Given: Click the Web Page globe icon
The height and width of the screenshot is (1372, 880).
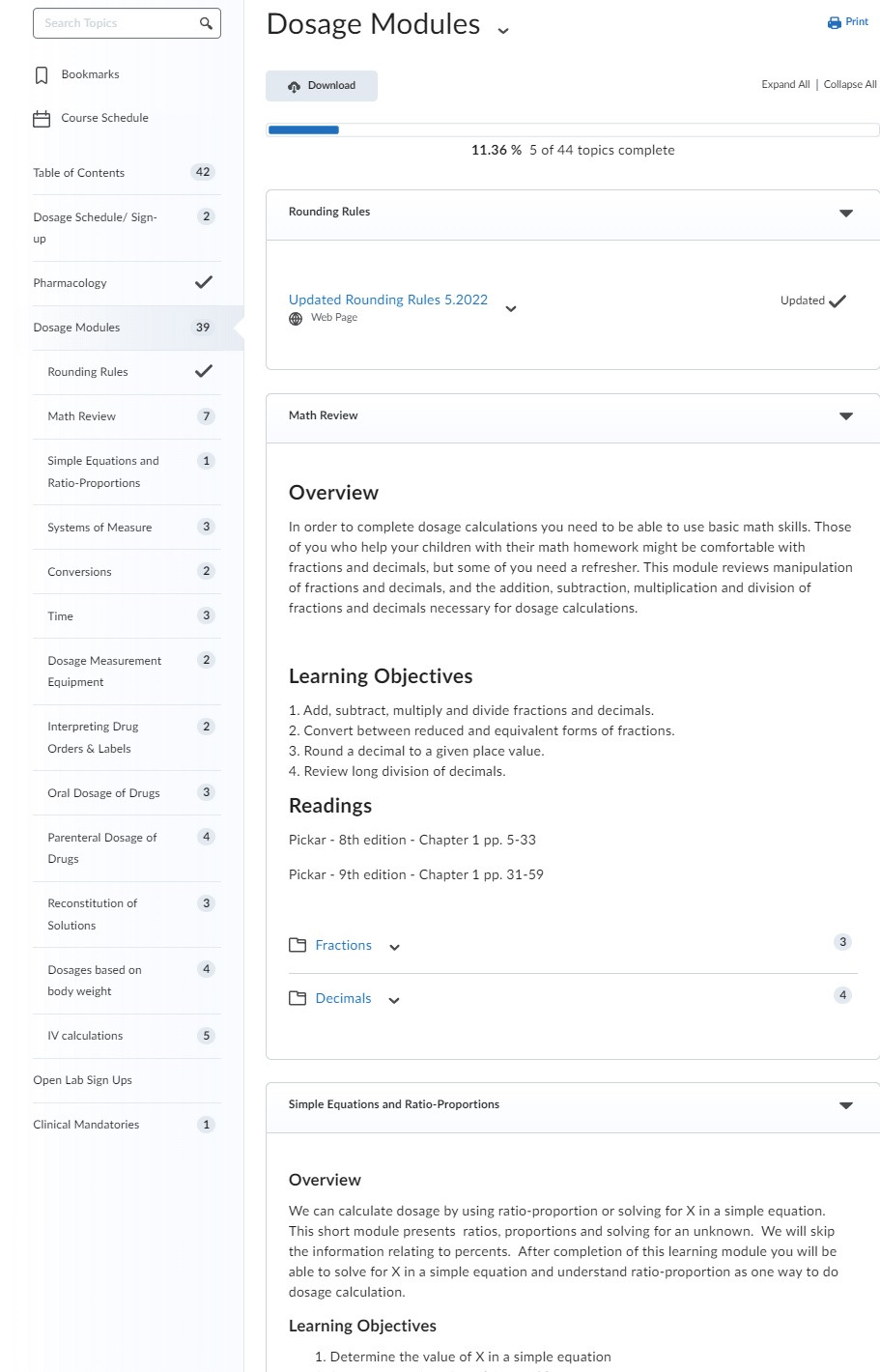Looking at the screenshot, I should pos(296,319).
